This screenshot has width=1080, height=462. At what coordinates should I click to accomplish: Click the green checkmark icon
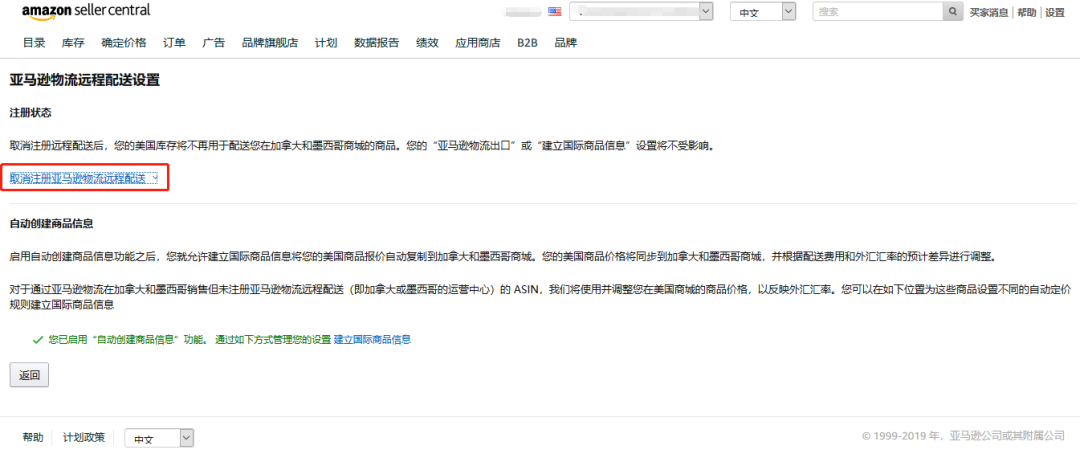pyautogui.click(x=39, y=339)
